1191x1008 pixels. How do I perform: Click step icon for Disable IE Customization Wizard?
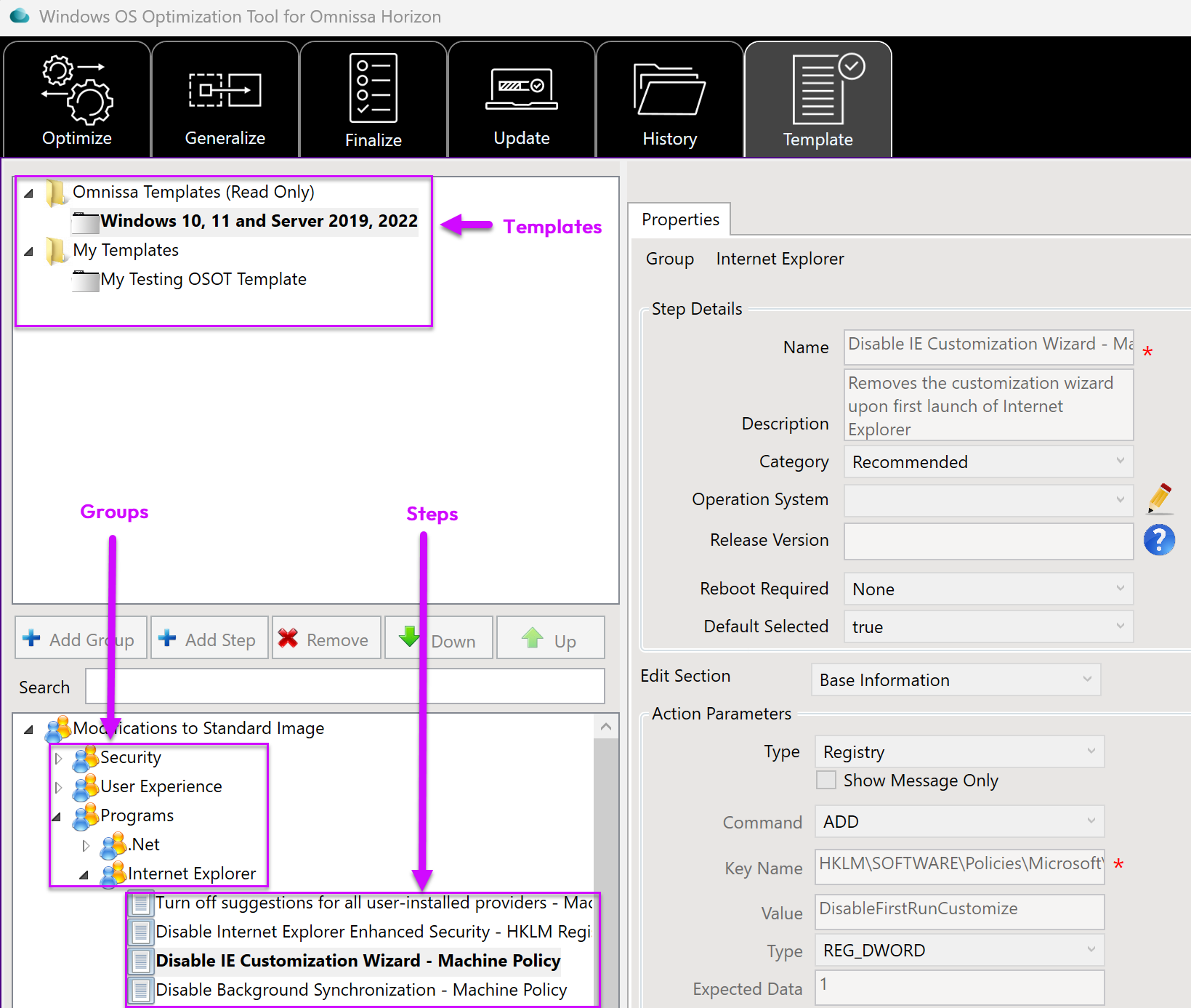[x=142, y=961]
